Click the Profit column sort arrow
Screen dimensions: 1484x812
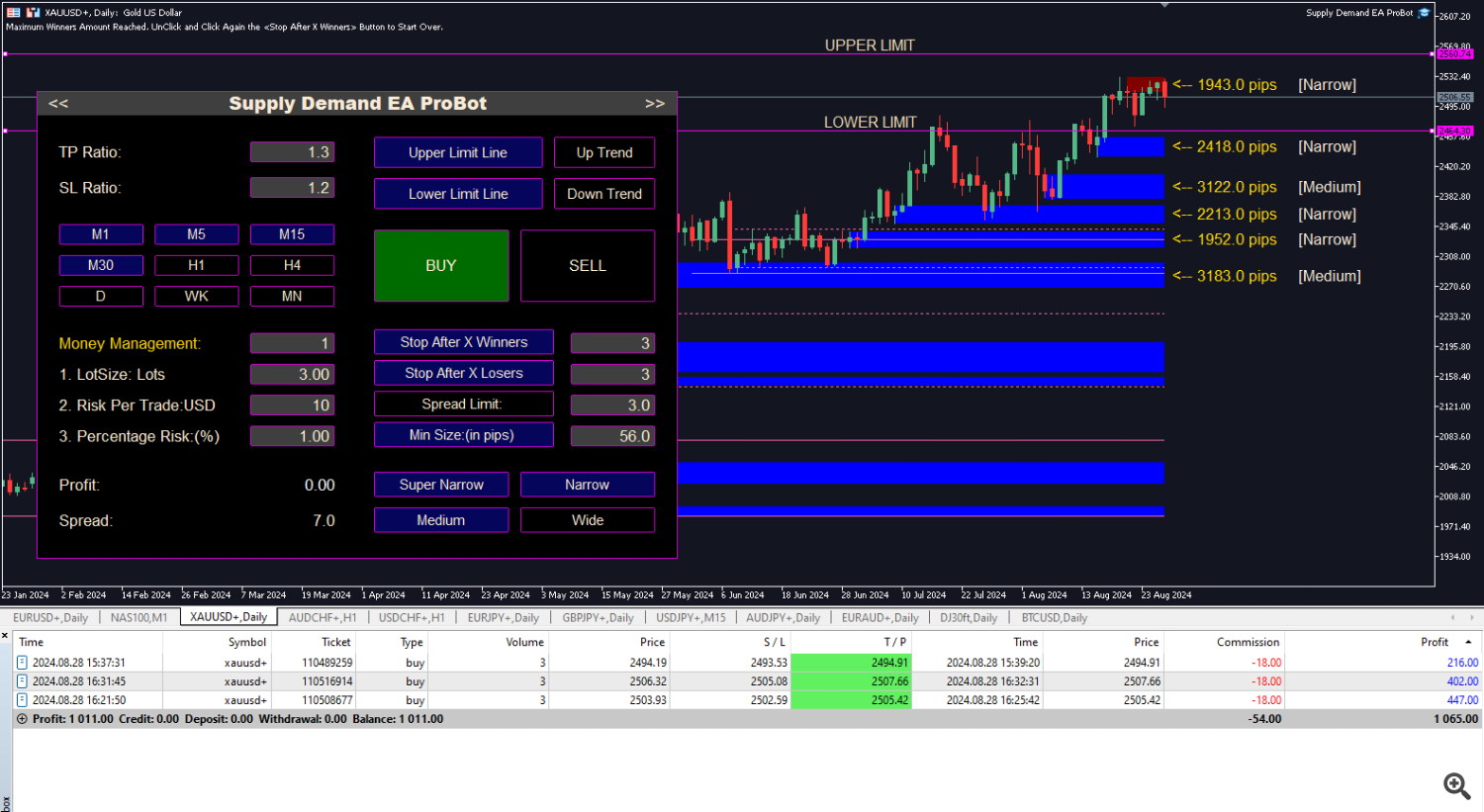coord(1468,642)
